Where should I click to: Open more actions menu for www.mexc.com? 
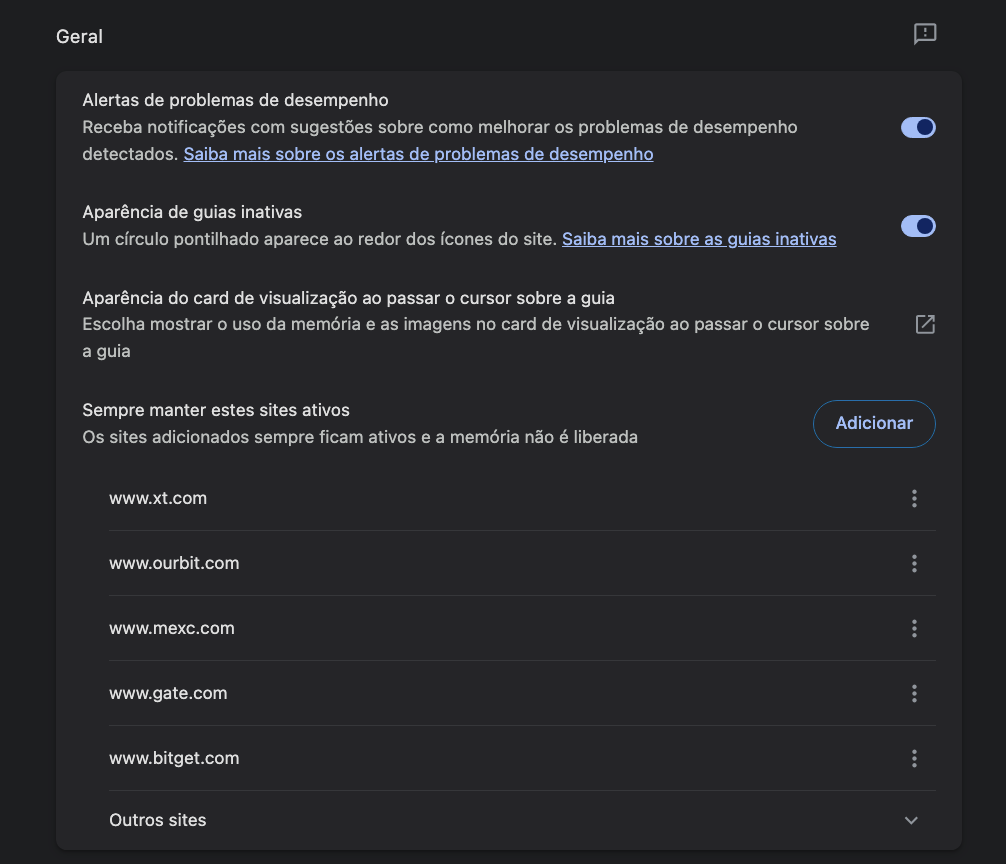click(x=914, y=629)
